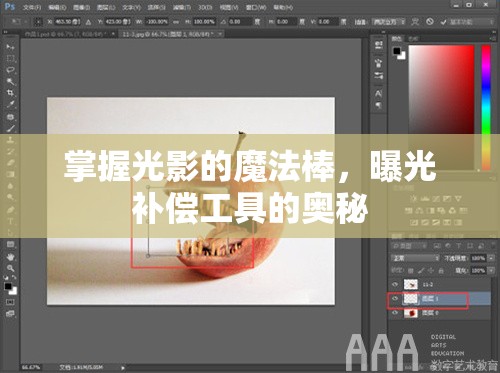This screenshot has height=373, width=500.
Task: Select the Crop tool
Action: pyautogui.click(x=10, y=93)
